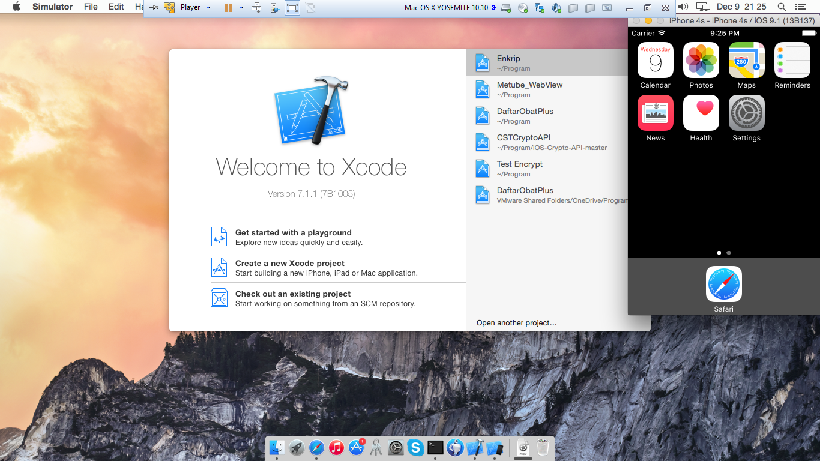Open the Enkrip recent project
This screenshot has width=820, height=462.
pos(546,63)
